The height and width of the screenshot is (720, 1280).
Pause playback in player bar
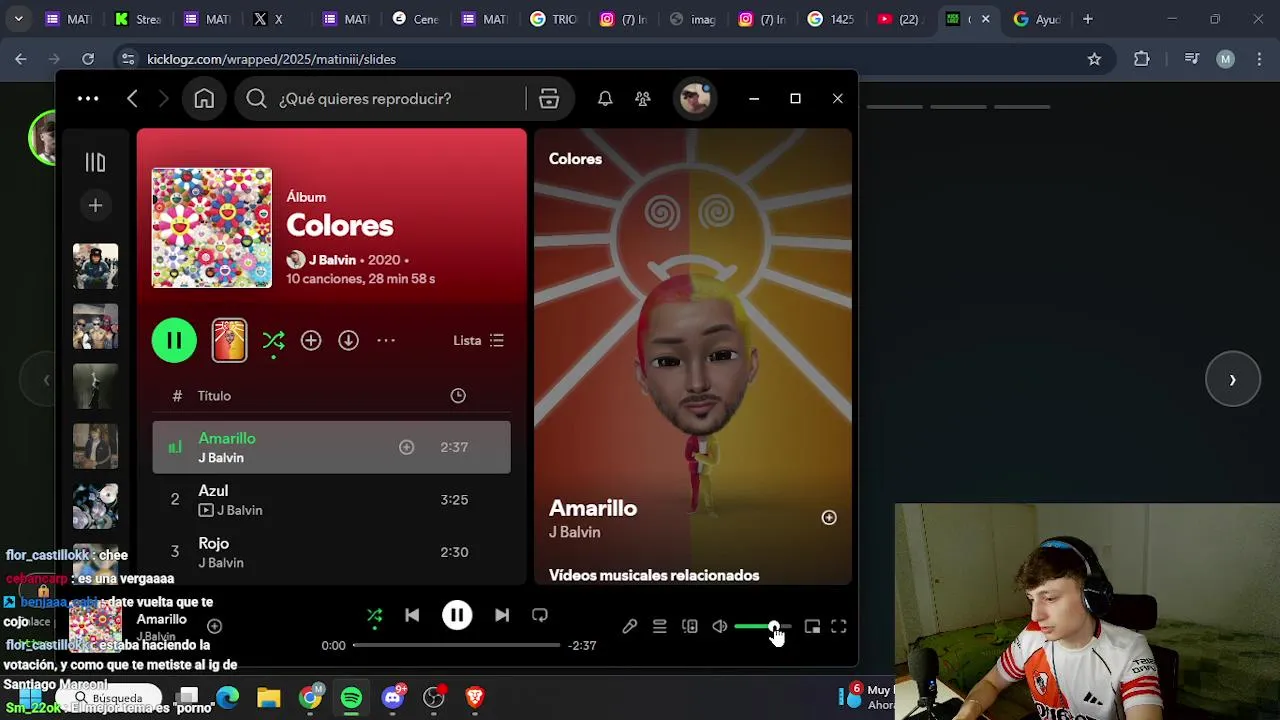pyautogui.click(x=457, y=615)
